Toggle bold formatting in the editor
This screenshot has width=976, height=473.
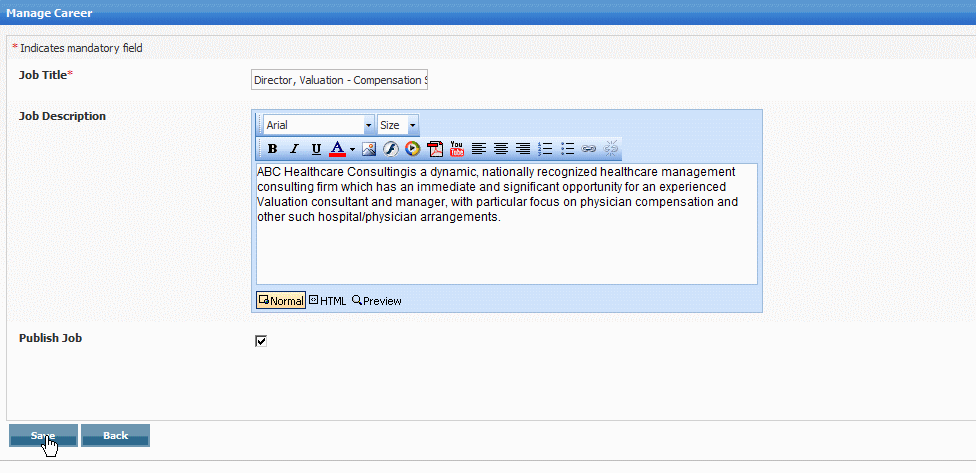pyautogui.click(x=272, y=149)
